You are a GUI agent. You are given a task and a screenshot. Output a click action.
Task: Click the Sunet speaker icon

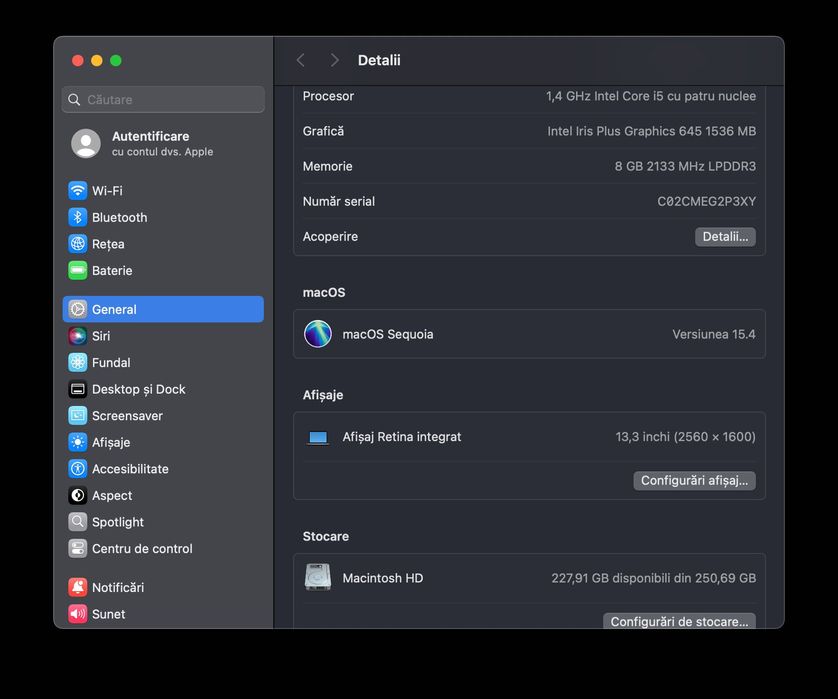77,614
